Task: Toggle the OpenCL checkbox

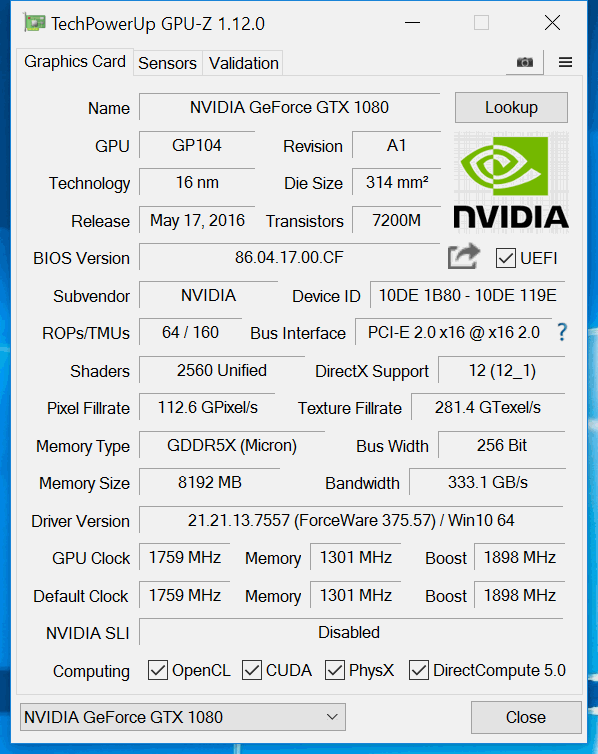Action: [x=158, y=670]
